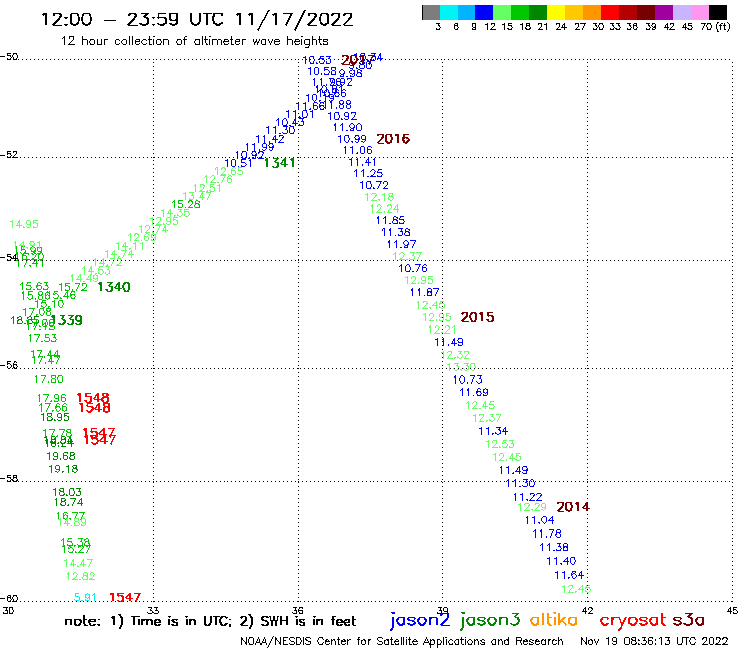Click the wave height value '17.80'

tap(49, 379)
